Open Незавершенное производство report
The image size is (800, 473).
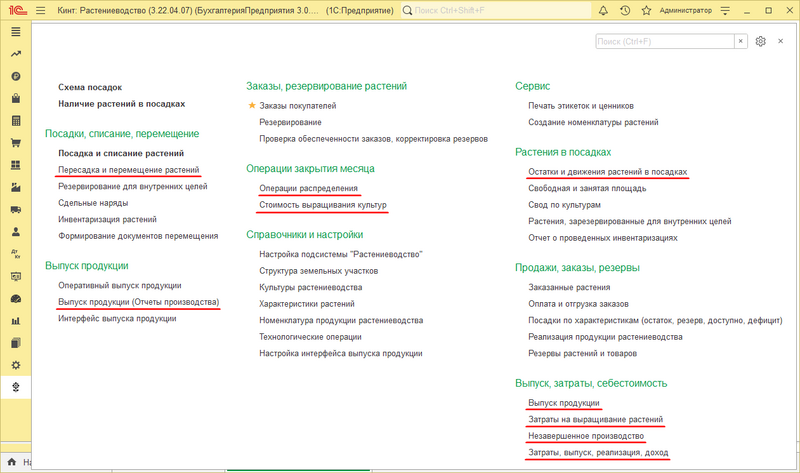[586, 436]
